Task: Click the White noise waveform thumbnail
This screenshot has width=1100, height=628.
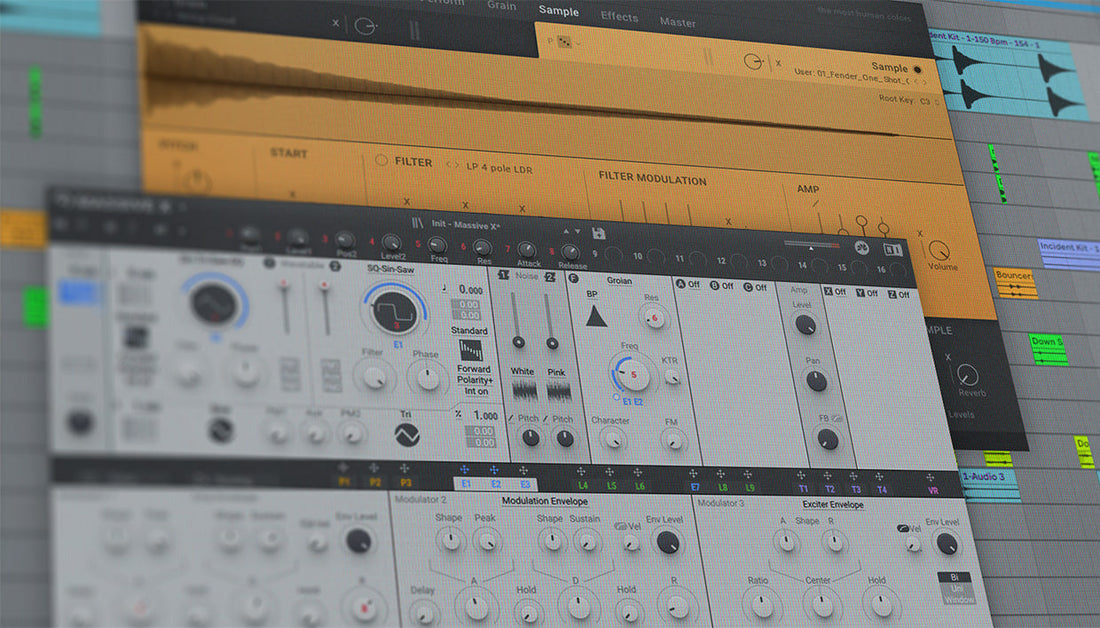Action: pos(523,390)
